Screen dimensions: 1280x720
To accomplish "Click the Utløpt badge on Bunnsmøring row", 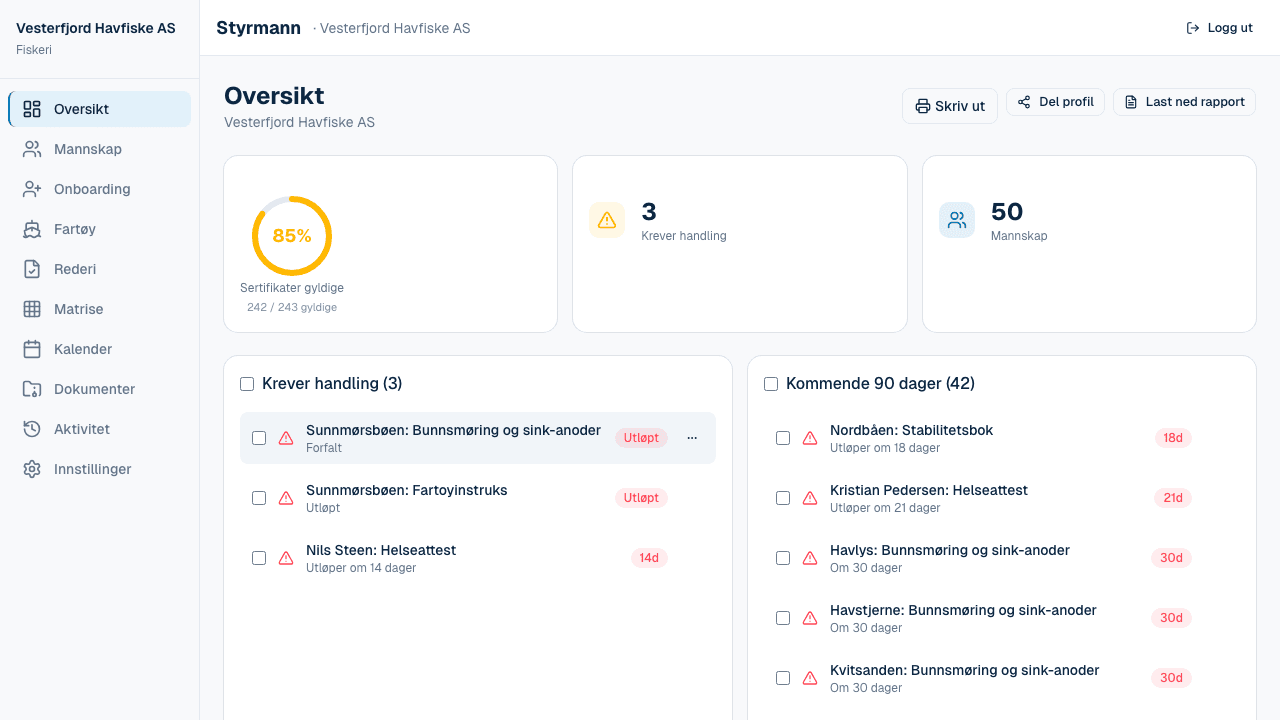I will click(641, 438).
